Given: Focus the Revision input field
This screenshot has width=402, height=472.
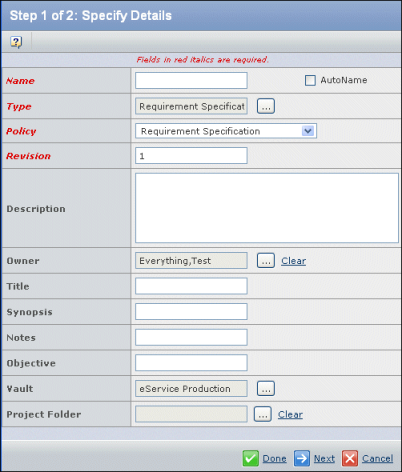Looking at the screenshot, I should pyautogui.click(x=191, y=156).
